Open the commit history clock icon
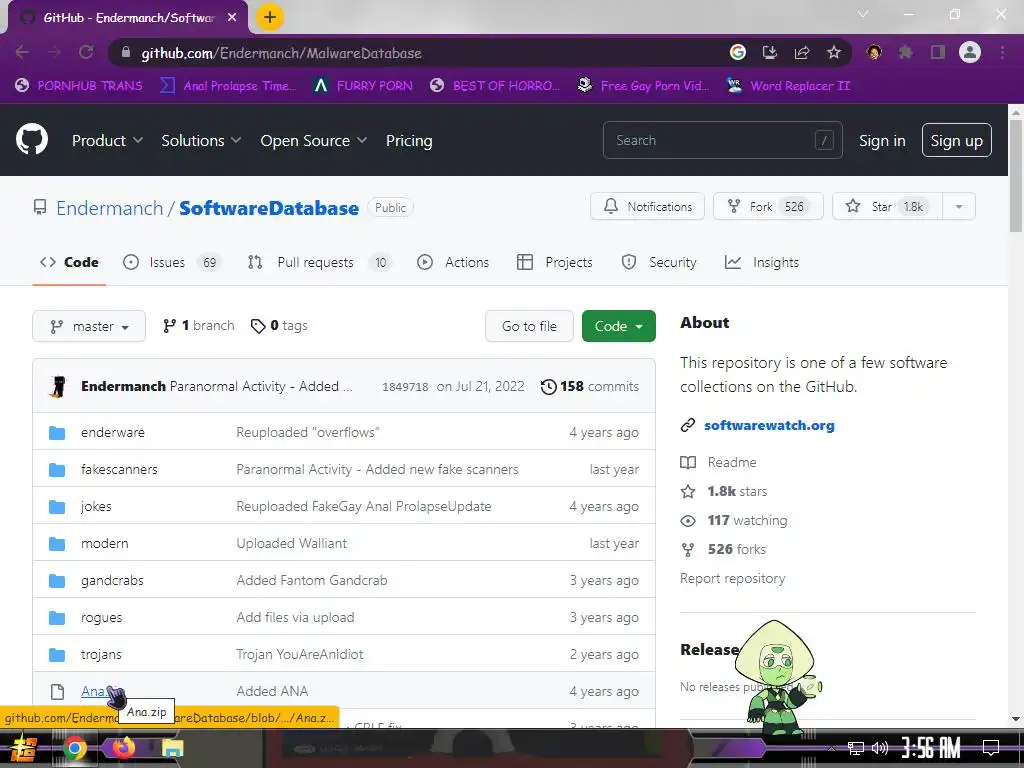This screenshot has height=768, width=1024. click(549, 387)
